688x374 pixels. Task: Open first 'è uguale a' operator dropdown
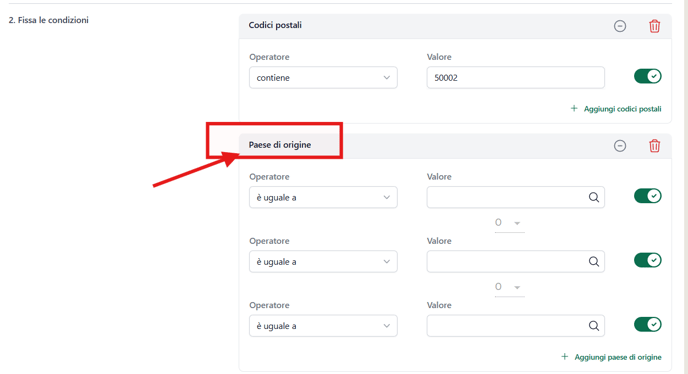click(x=323, y=198)
